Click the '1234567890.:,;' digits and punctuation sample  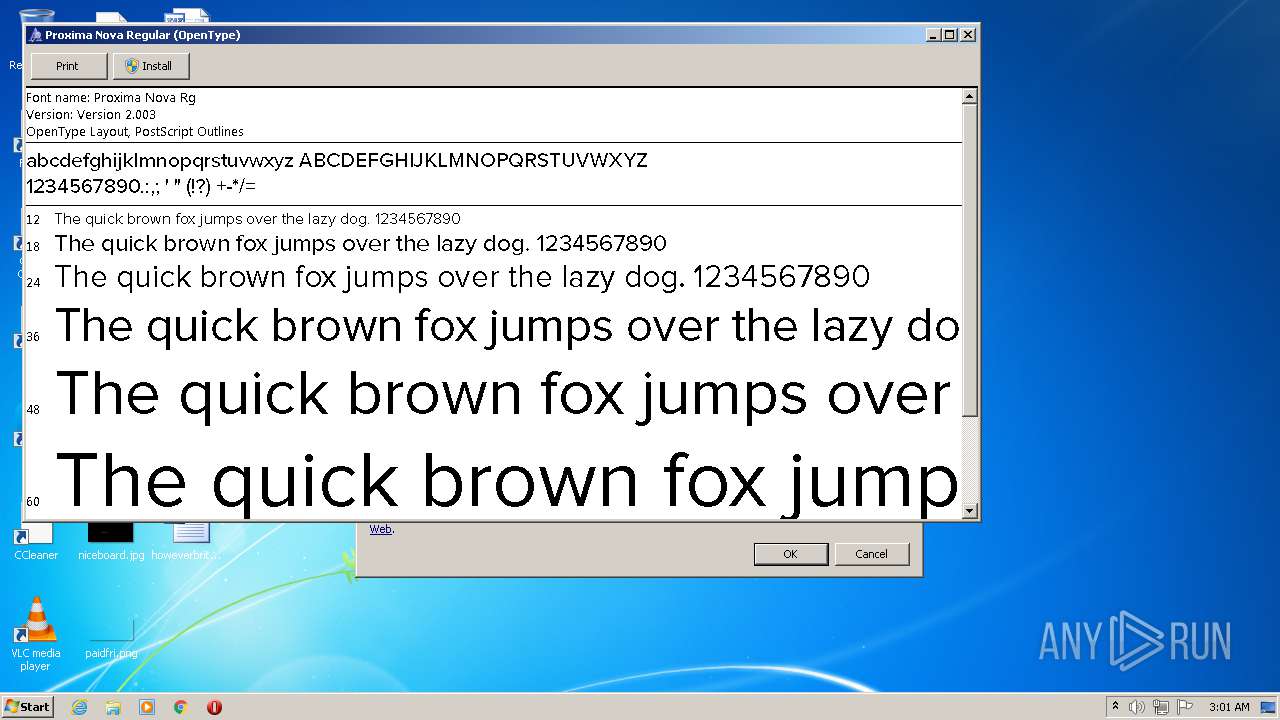coord(141,186)
